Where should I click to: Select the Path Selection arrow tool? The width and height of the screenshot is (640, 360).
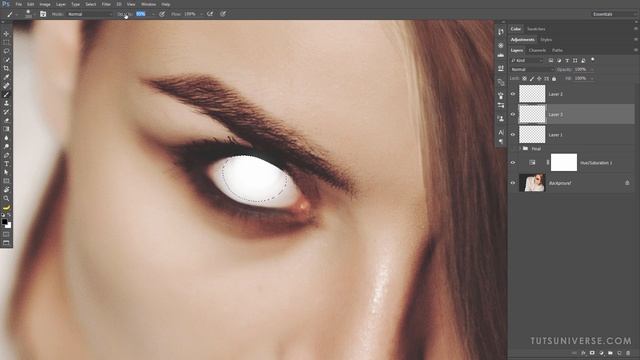click(x=6, y=172)
